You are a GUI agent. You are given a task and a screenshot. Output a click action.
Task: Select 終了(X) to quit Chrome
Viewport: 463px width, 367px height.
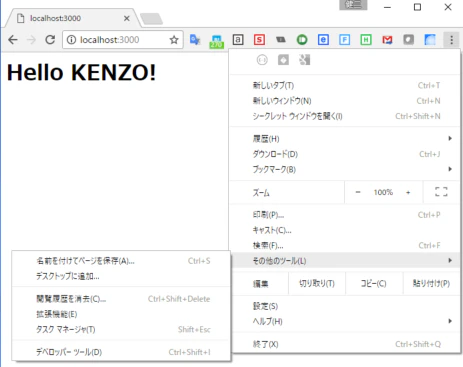point(345,344)
